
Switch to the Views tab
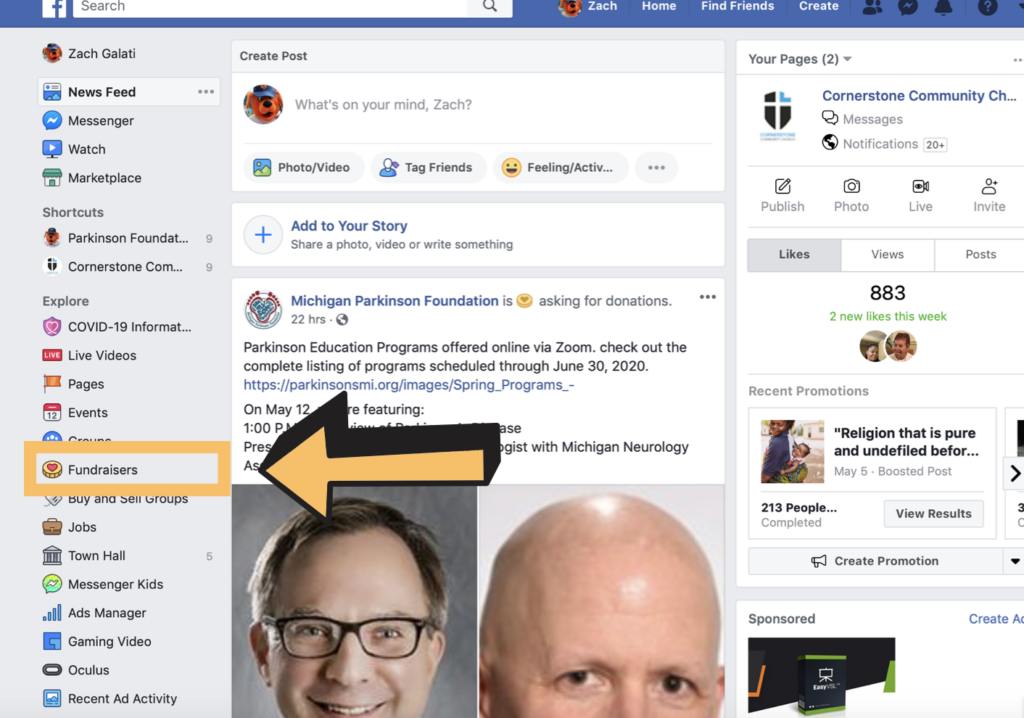click(x=888, y=255)
